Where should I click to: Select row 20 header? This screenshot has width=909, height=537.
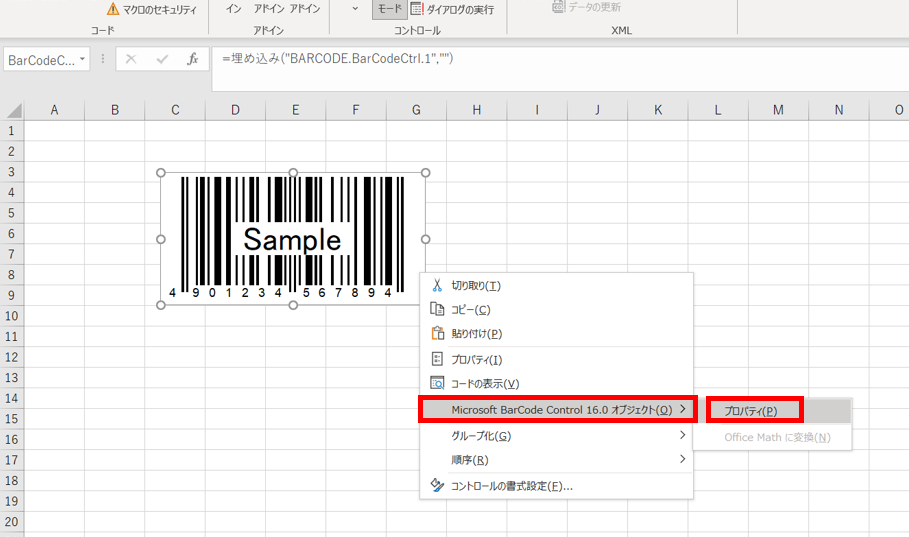(12, 521)
